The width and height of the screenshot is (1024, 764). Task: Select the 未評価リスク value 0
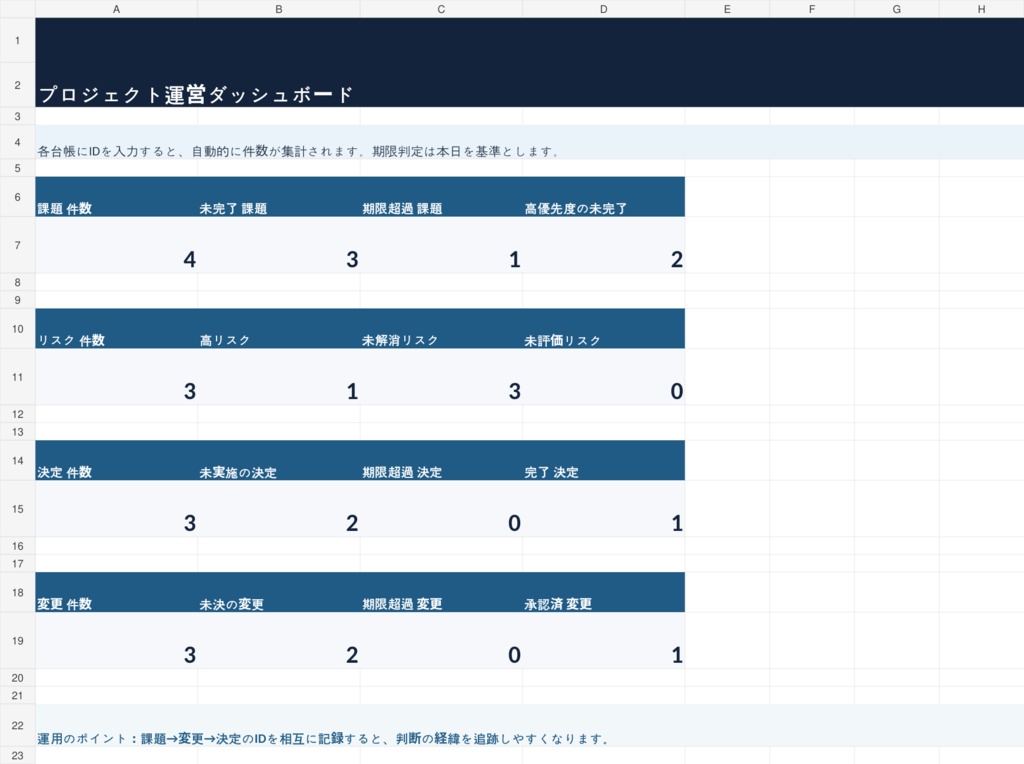pyautogui.click(x=603, y=377)
